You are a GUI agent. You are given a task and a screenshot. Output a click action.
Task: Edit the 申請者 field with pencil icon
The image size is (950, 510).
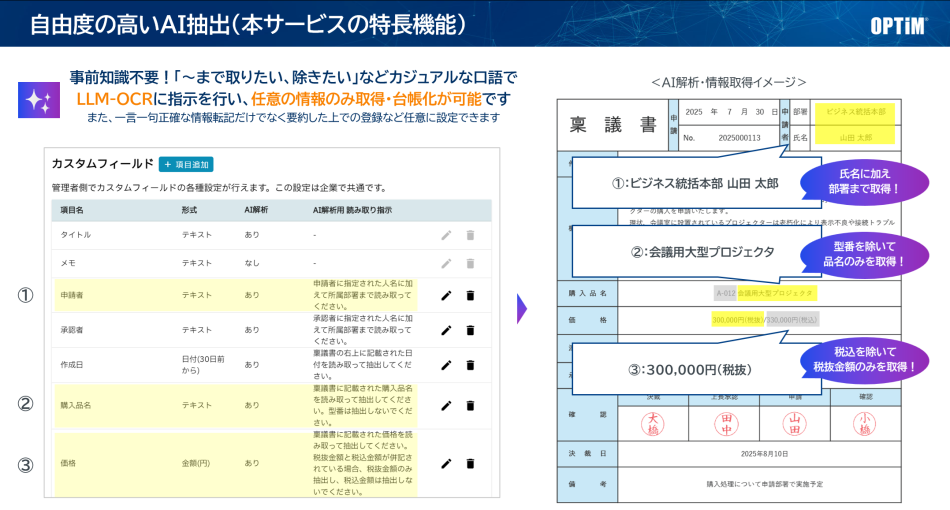[446, 295]
